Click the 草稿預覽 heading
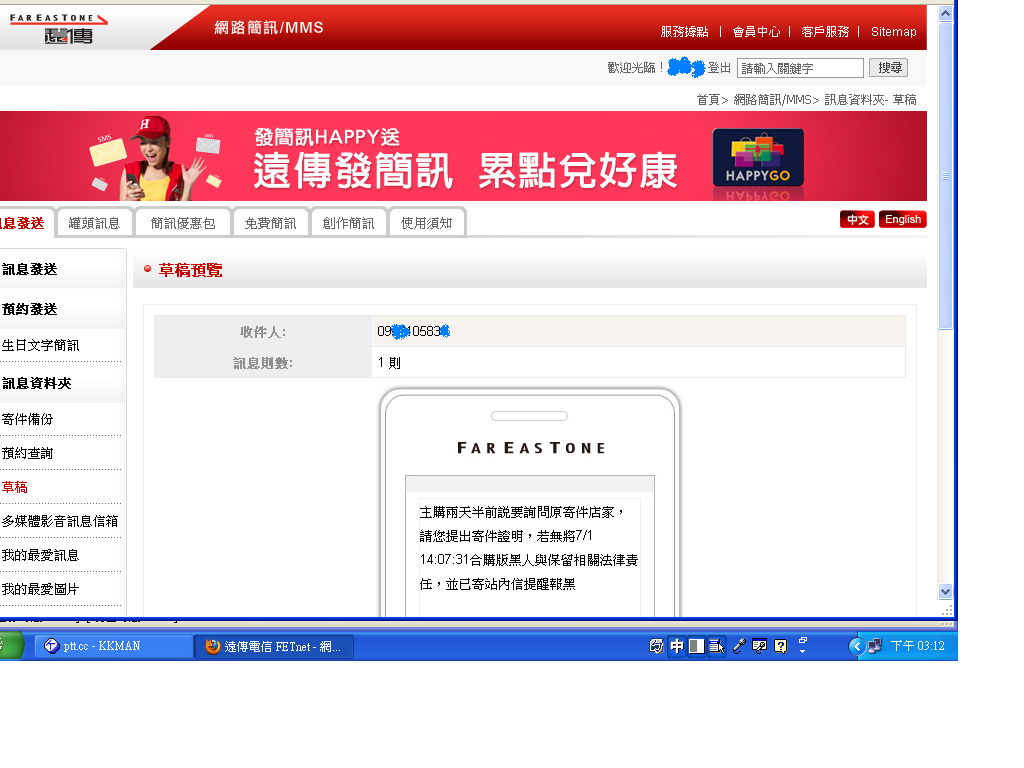 (190, 270)
